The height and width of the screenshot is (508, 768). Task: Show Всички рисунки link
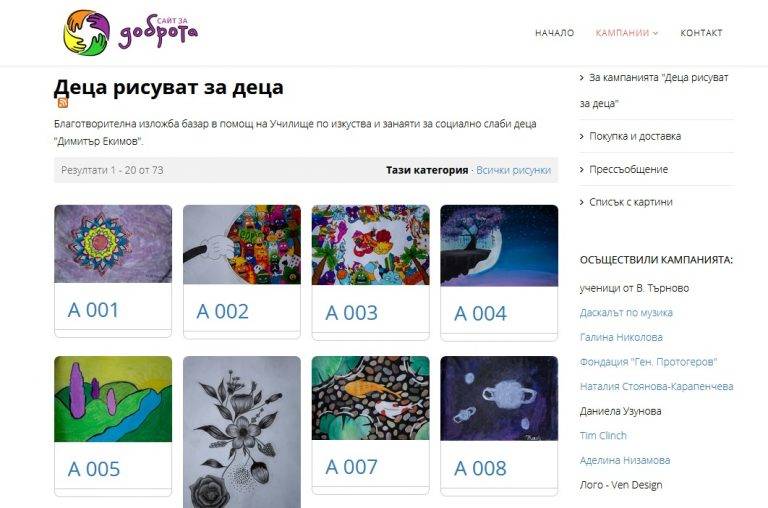pos(513,170)
